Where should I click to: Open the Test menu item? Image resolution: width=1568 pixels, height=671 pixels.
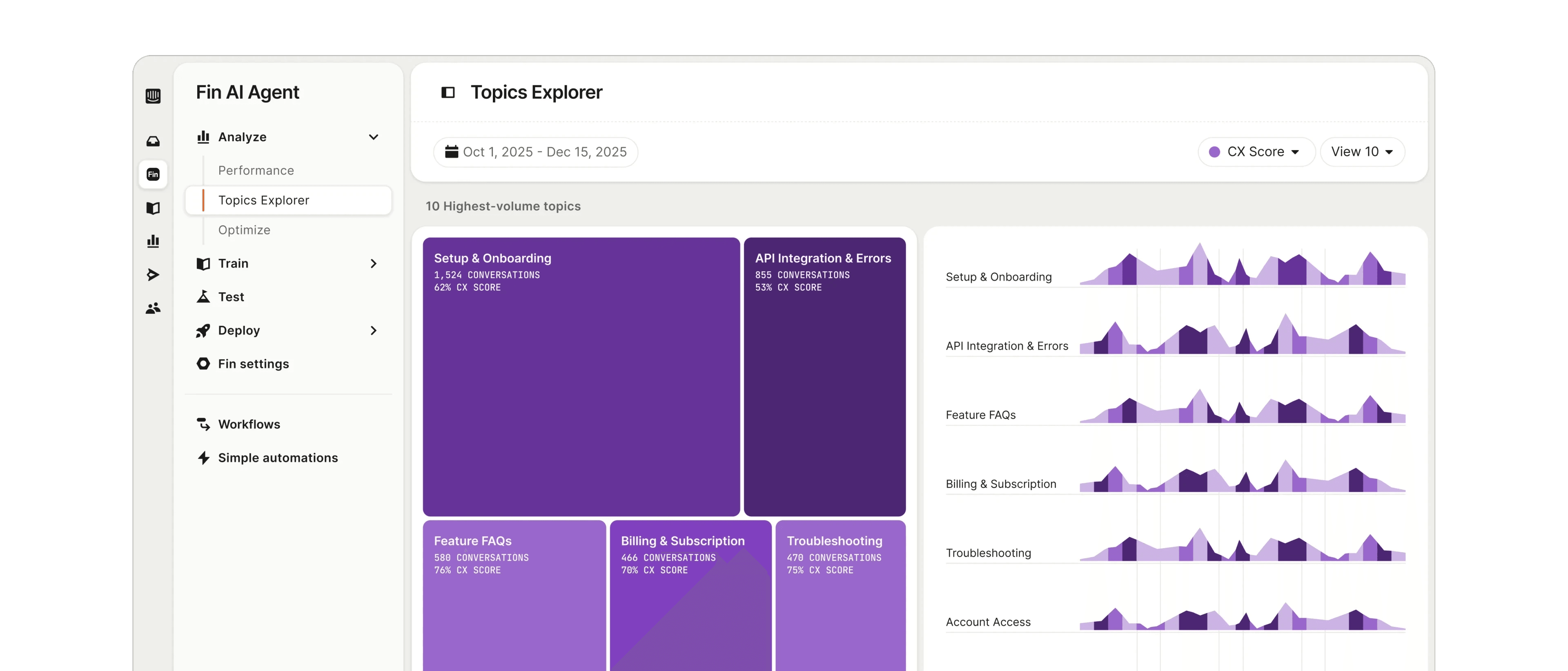231,297
